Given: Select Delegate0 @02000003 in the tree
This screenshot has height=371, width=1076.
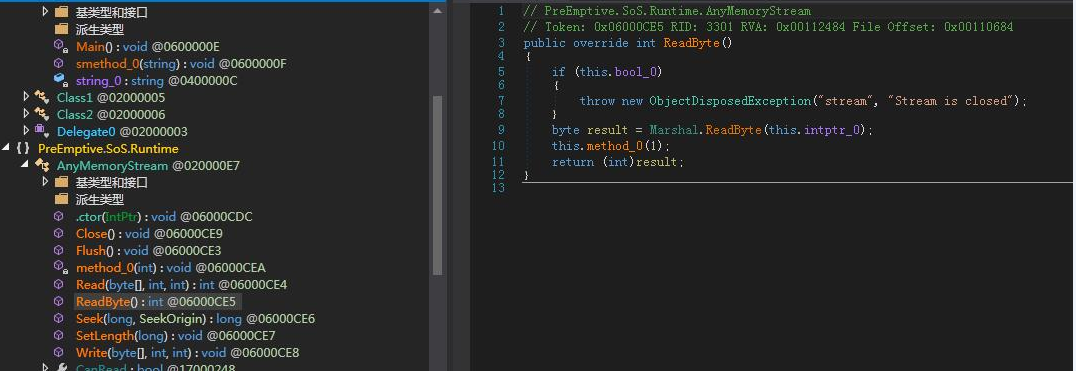Looking at the screenshot, I should 122,132.
